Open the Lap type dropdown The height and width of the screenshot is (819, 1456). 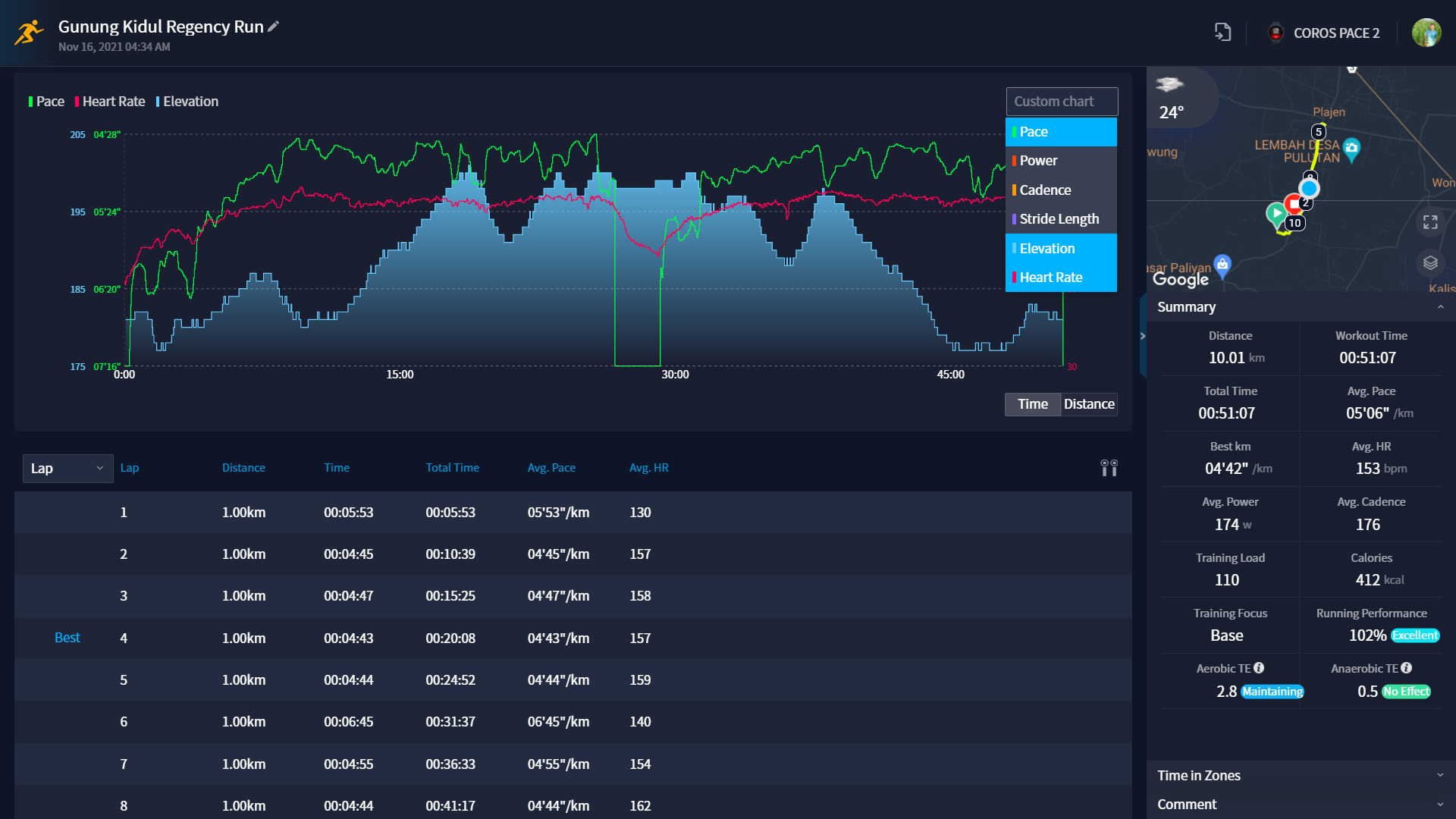coord(67,469)
